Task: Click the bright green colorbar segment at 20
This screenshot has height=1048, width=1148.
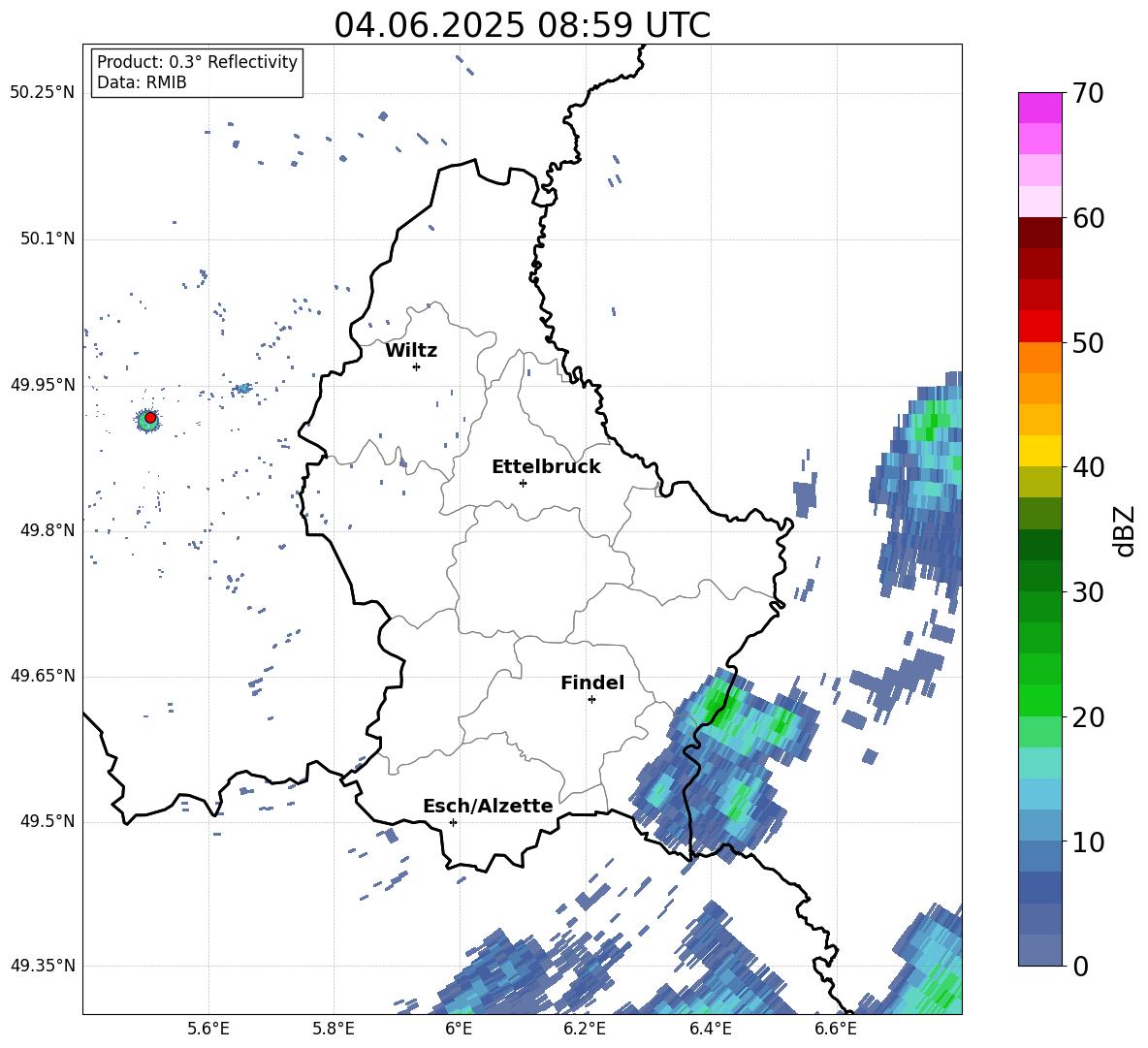Action: click(x=1039, y=700)
